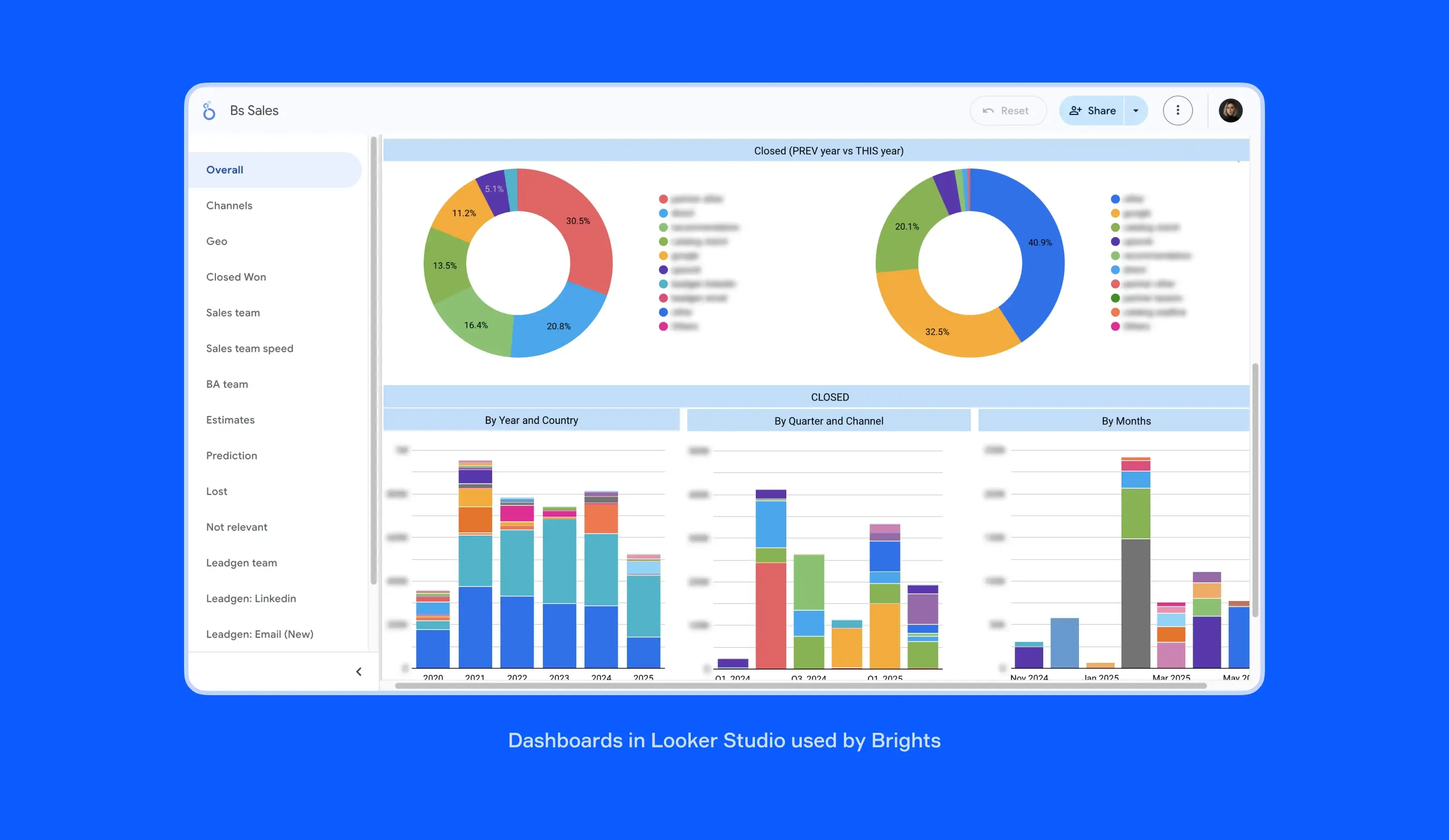Collapse the sidebar with the chevron arrow

[x=359, y=672]
